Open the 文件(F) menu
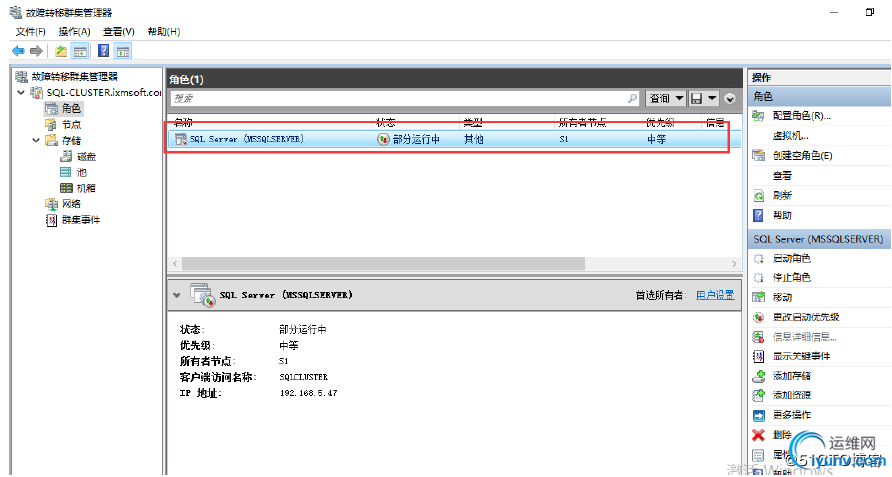Screen dimensions: 892x477 coord(31,31)
